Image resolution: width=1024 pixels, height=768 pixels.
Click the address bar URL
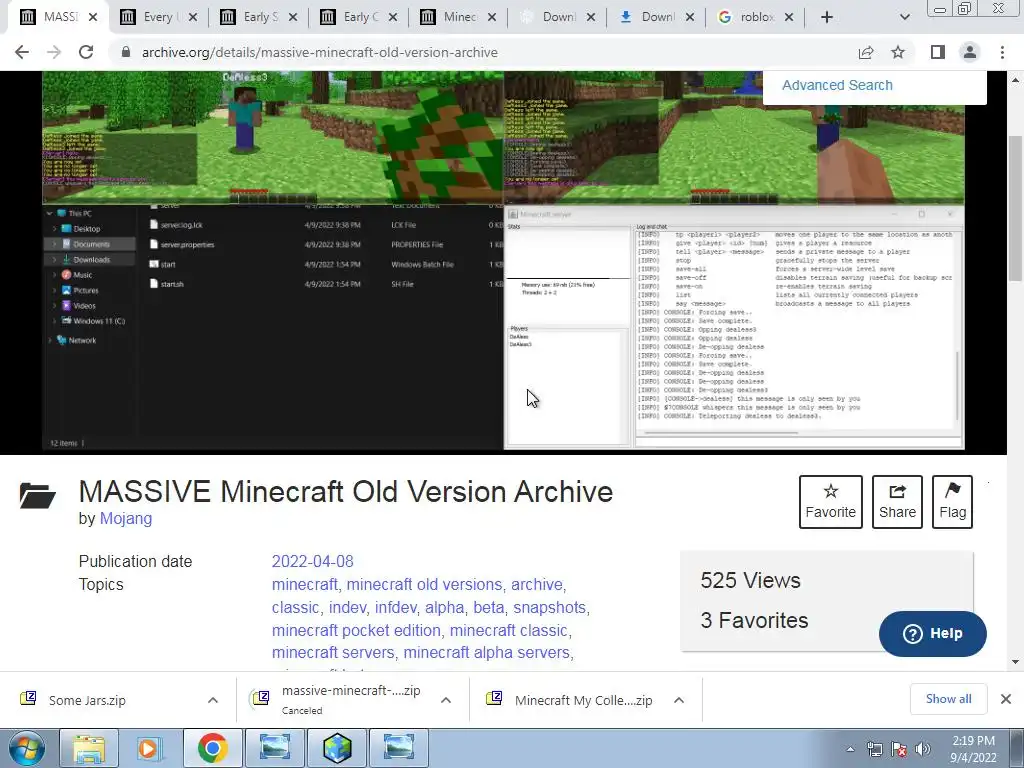click(x=320, y=52)
